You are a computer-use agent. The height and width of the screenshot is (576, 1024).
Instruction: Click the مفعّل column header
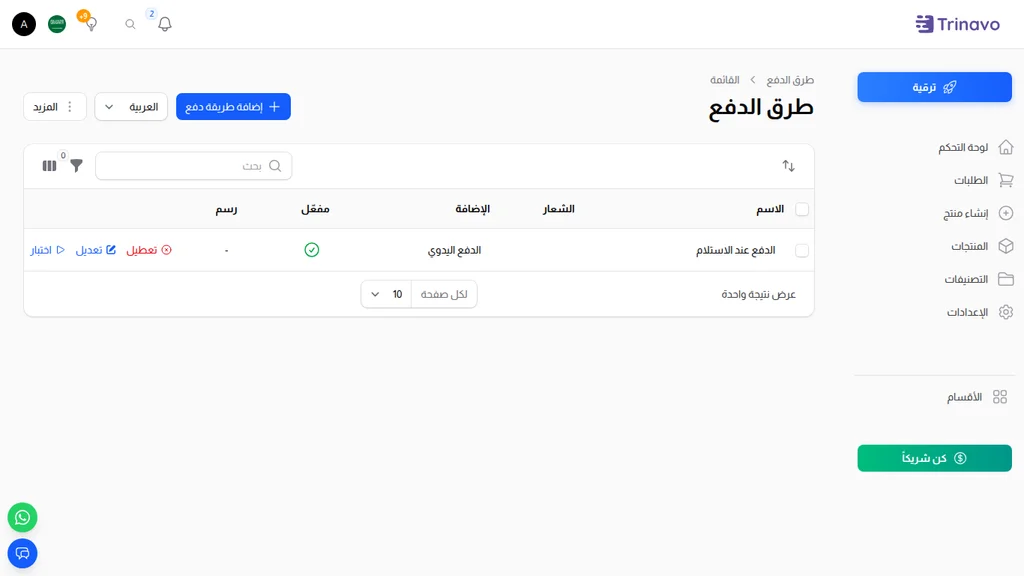point(315,209)
